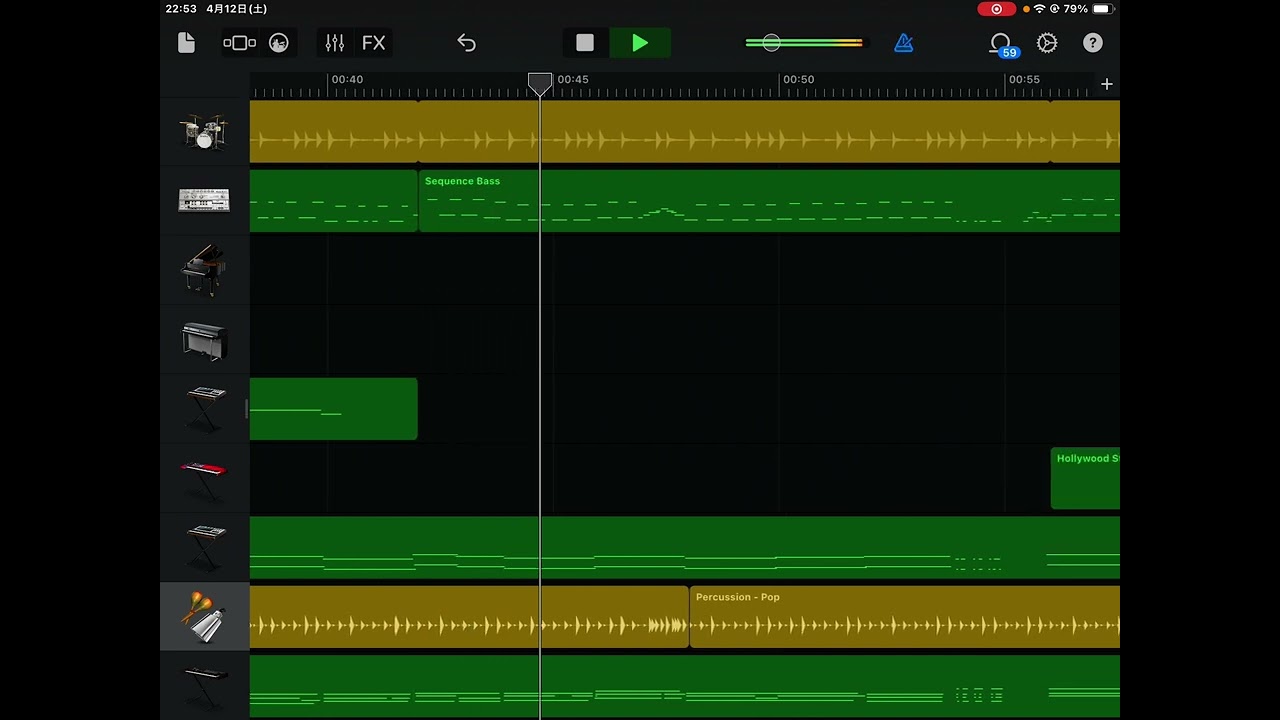Open the Loop Browser
The image size is (1280, 720).
(x=1000, y=43)
